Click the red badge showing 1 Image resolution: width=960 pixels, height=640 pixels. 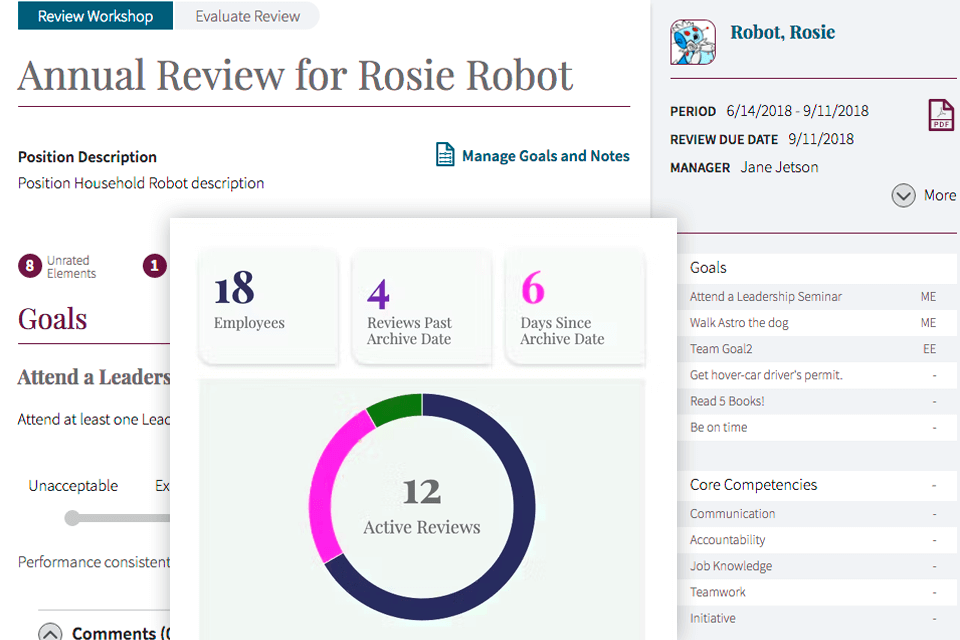154,266
